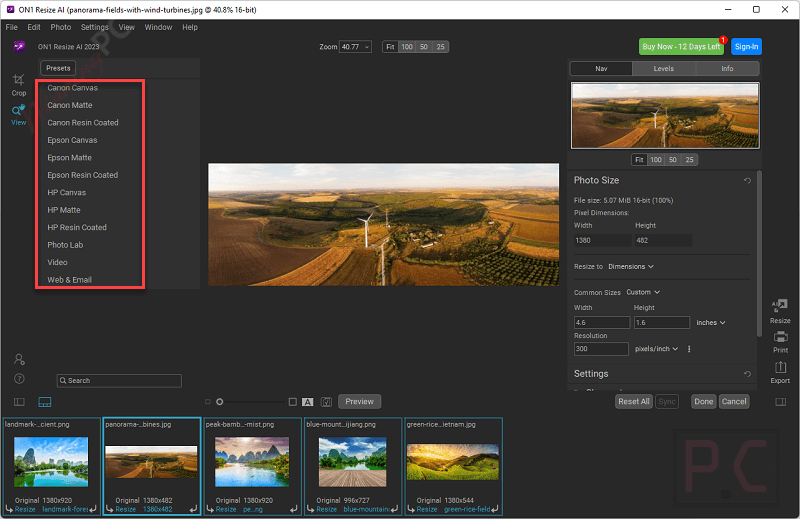Adjust the thumbnail size slider

click(220, 401)
